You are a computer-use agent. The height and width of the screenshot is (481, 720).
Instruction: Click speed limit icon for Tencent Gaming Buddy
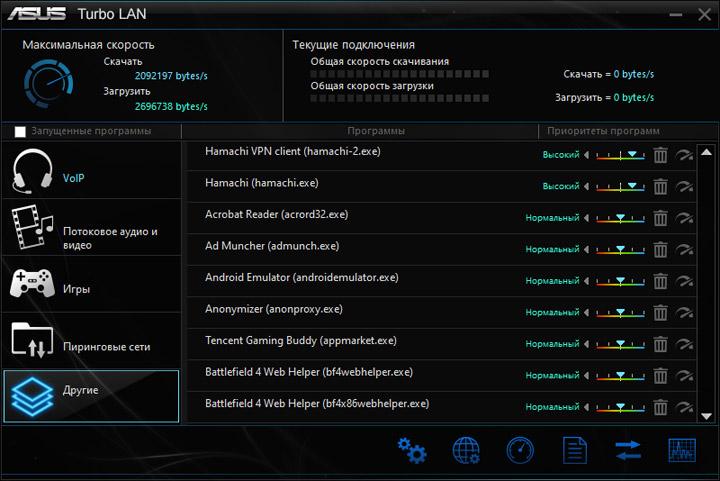click(x=684, y=344)
